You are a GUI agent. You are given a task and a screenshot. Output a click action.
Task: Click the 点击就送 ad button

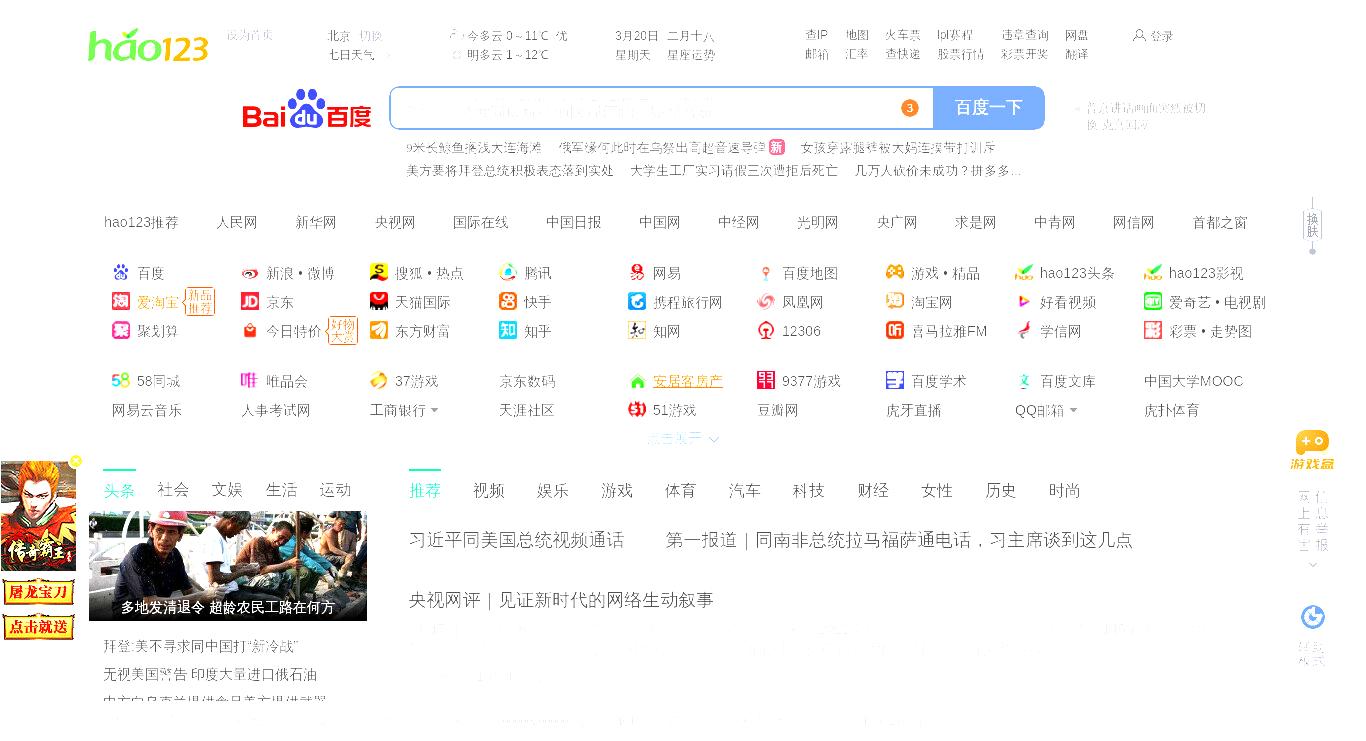(x=38, y=627)
